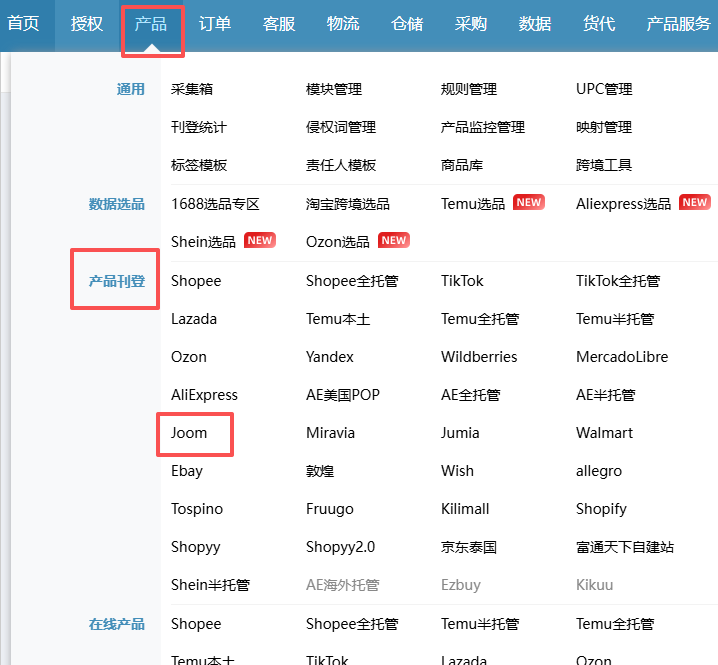The height and width of the screenshot is (665, 718).
Task: Click the NEW badge next to Ozon选品
Action: [394, 240]
